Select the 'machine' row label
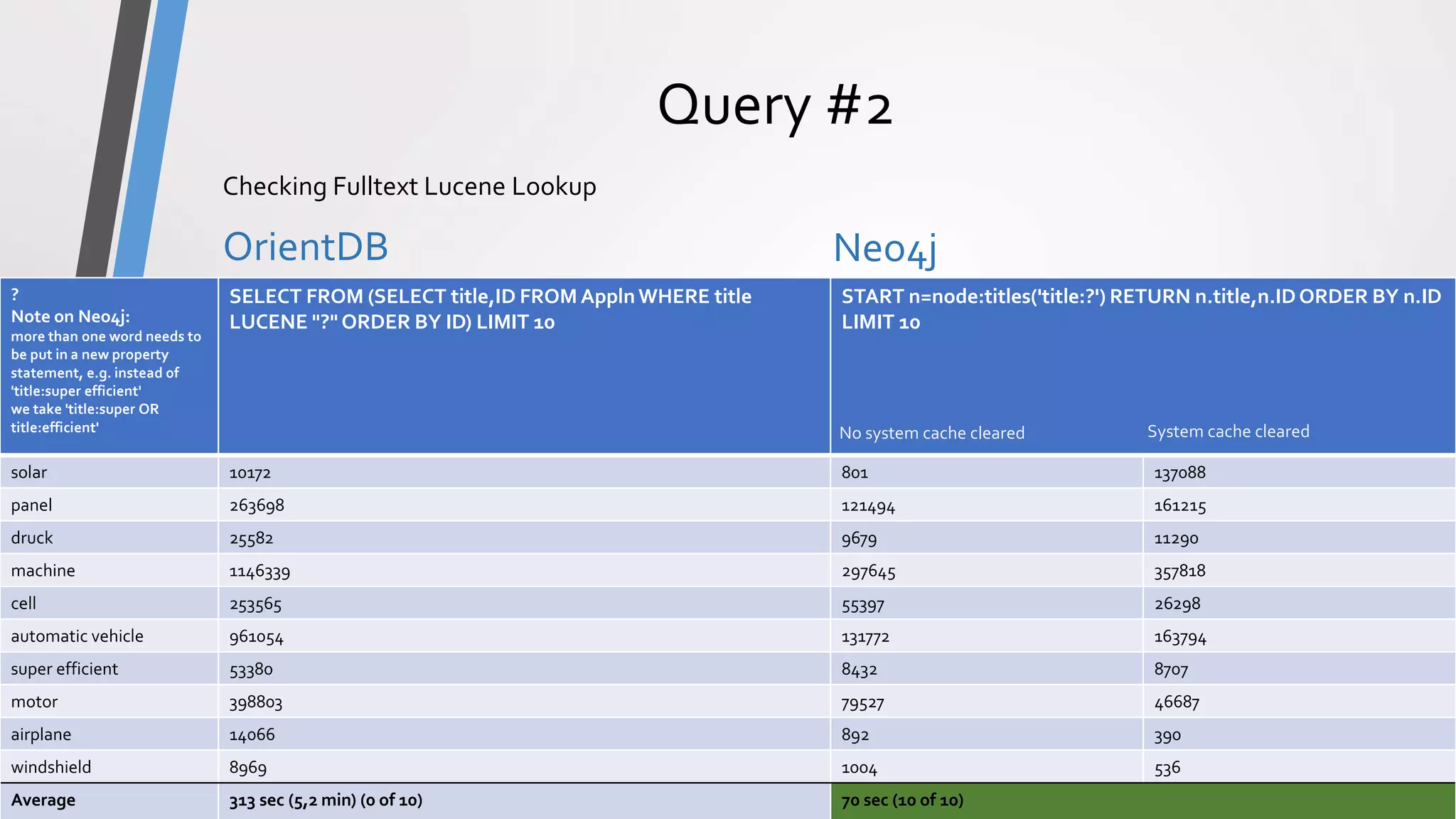This screenshot has width=1456, height=819. click(x=43, y=570)
